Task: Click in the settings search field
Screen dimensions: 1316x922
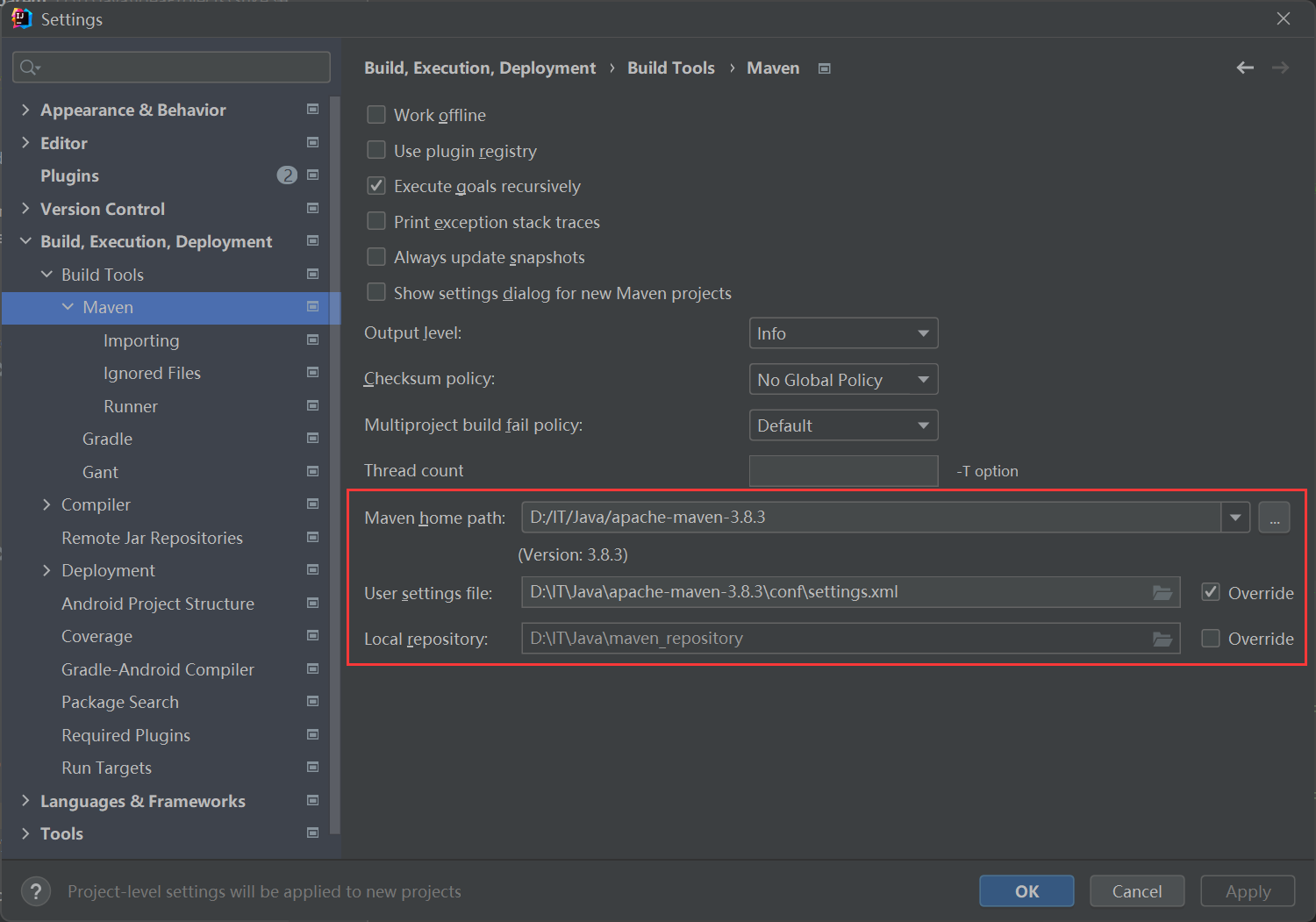Action: [171, 68]
